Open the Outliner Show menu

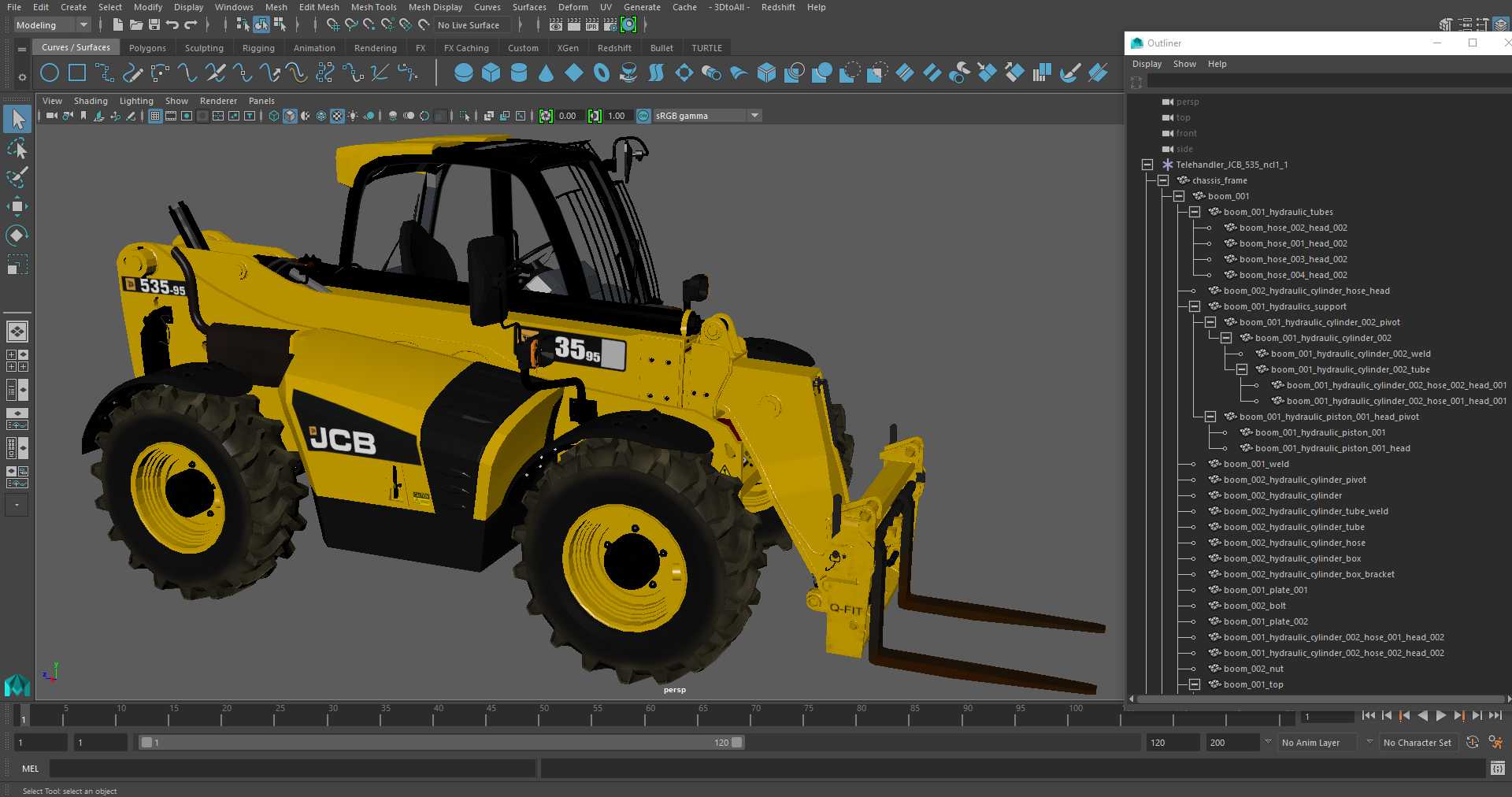(x=1184, y=64)
